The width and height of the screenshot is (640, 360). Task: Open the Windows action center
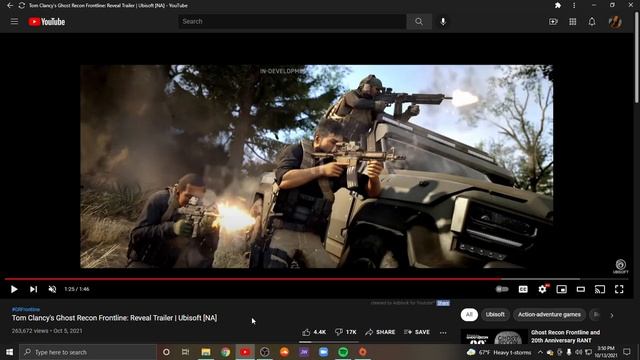(x=627, y=352)
